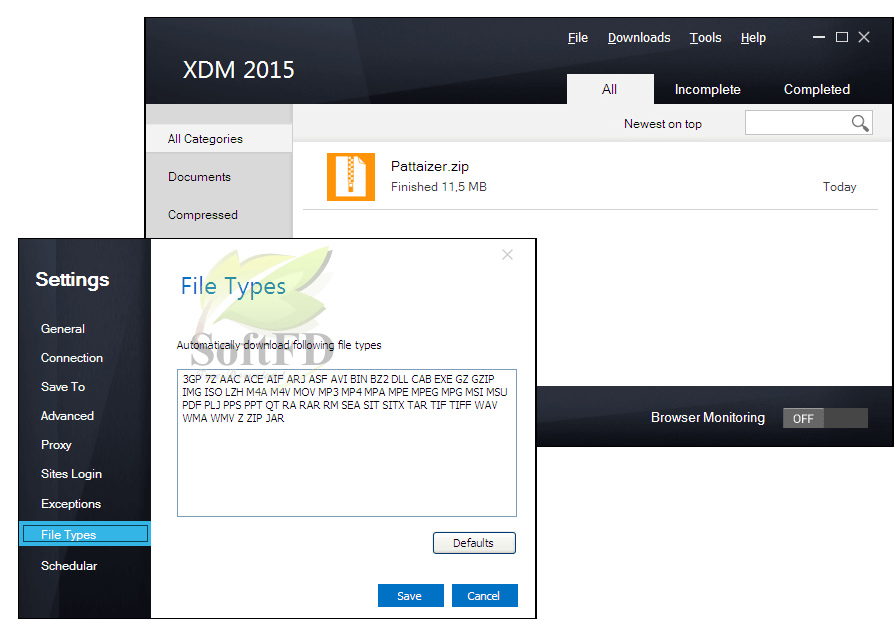The image size is (896, 631).
Task: Open Advanced settings section
Action: [67, 416]
